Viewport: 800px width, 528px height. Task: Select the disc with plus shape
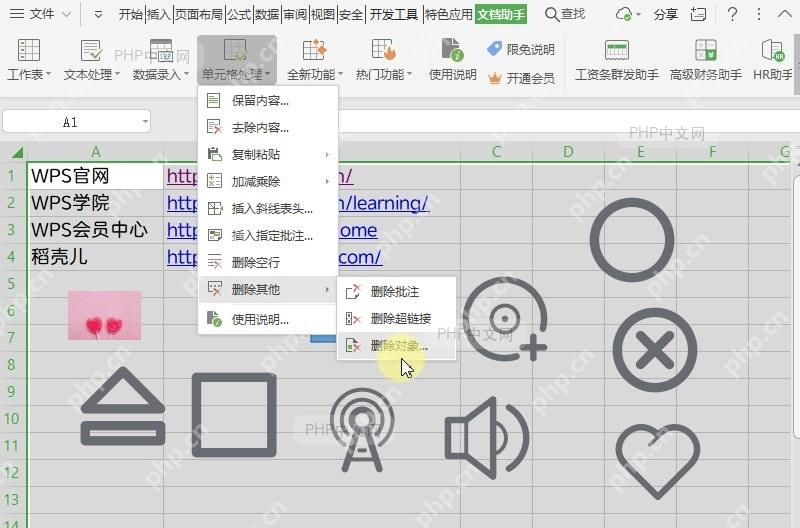(x=506, y=319)
